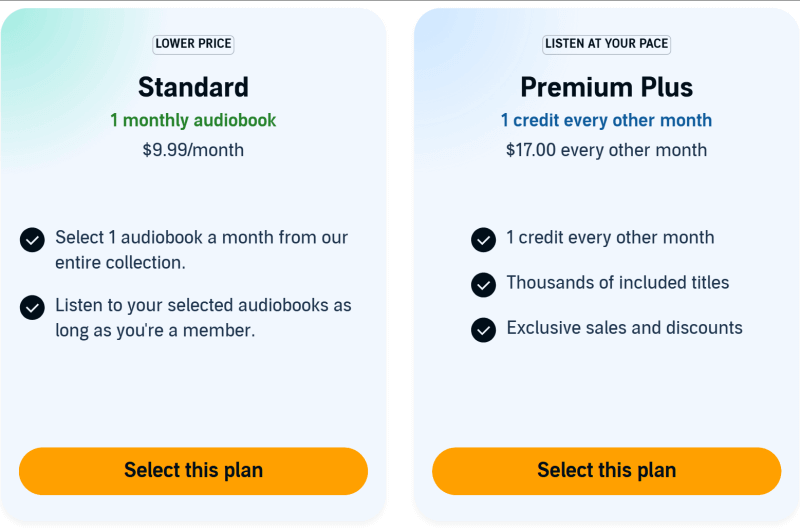Click checkmark icon beside Select 1 audiobook a month
800x529 pixels.
[x=32, y=239]
